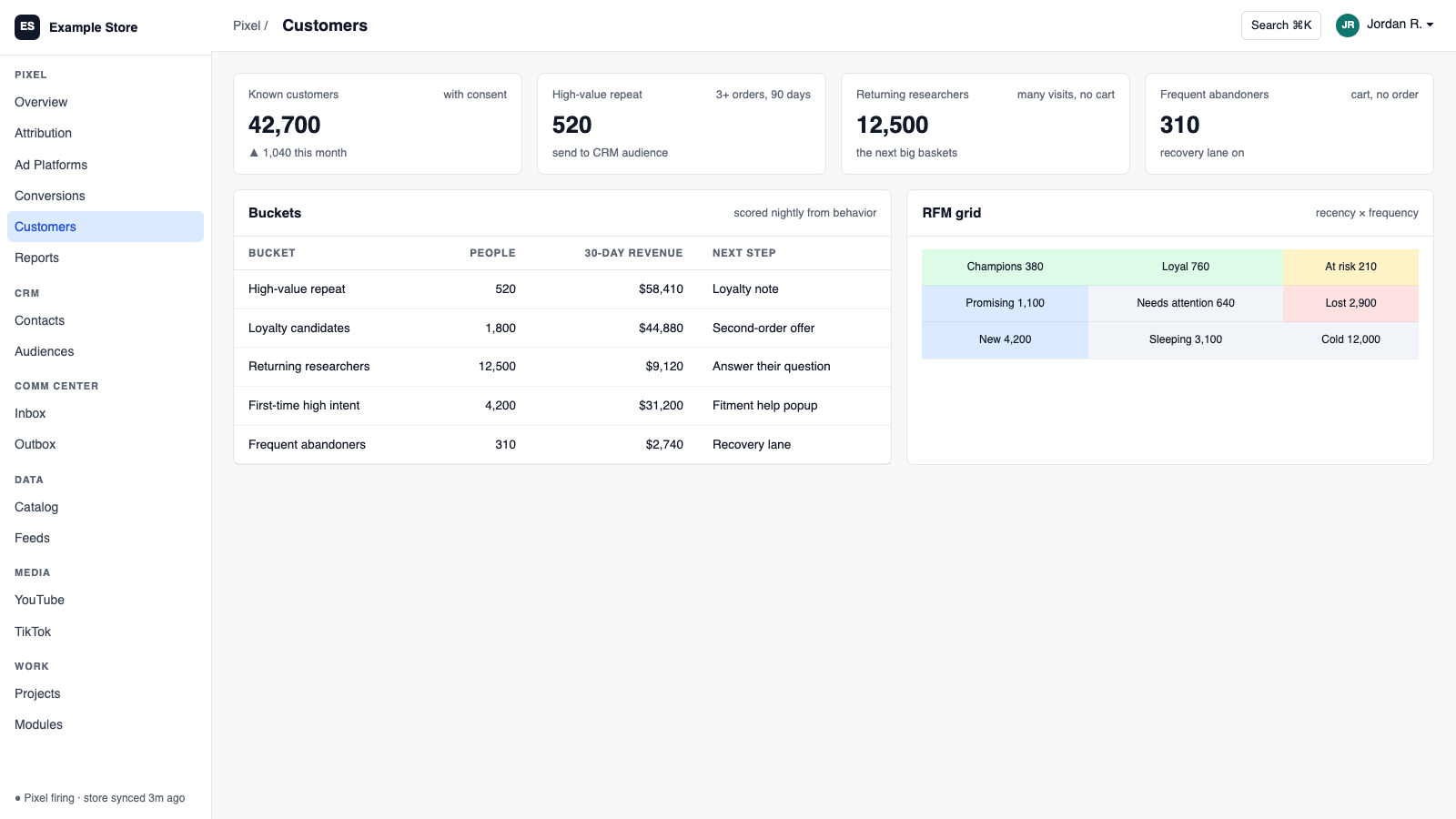Open Attribution page in sidebar
The width and height of the screenshot is (1456, 819).
point(106,133)
